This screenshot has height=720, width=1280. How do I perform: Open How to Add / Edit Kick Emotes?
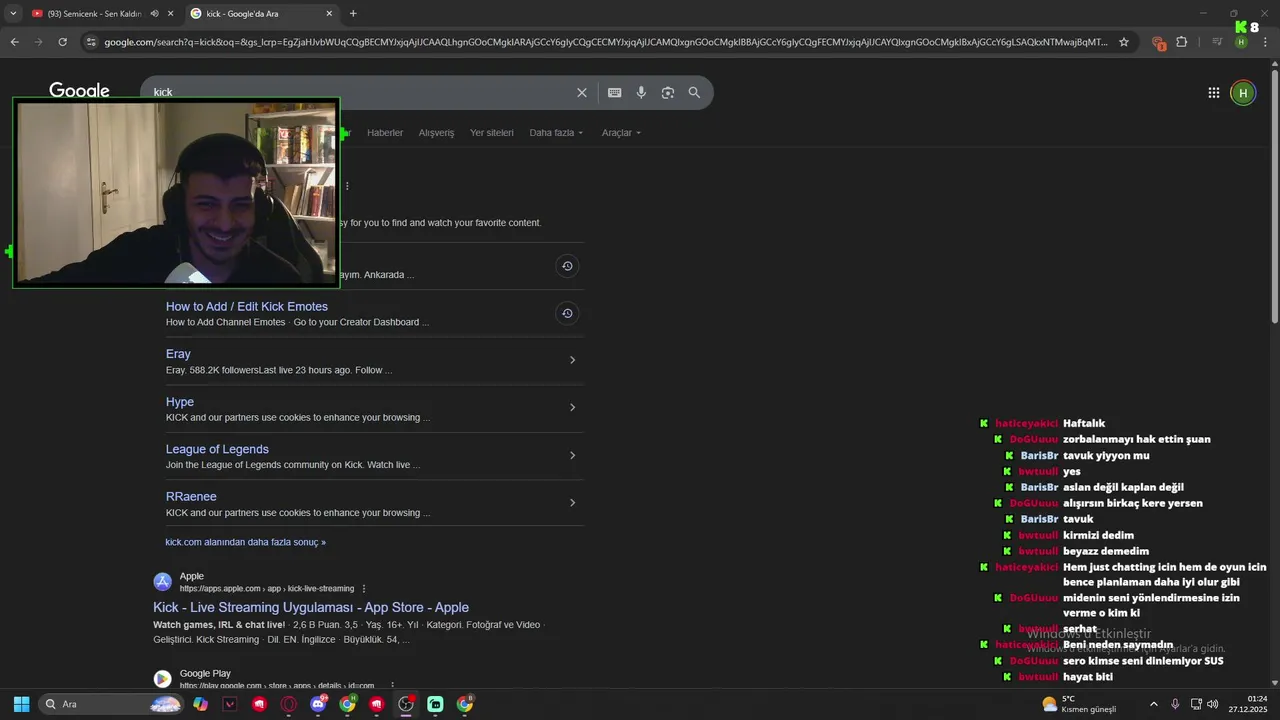[247, 307]
